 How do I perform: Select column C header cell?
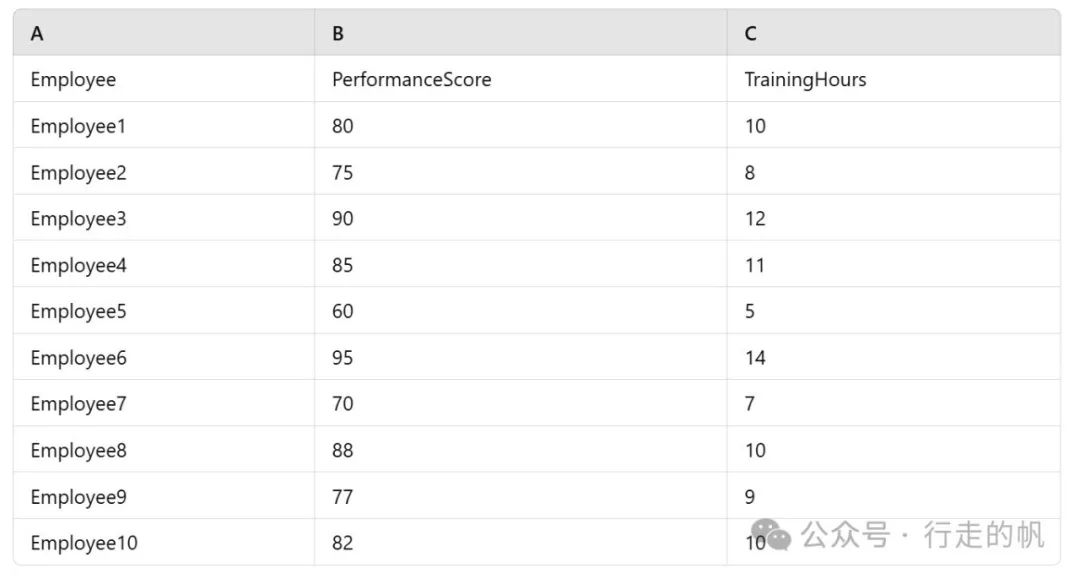coord(893,33)
